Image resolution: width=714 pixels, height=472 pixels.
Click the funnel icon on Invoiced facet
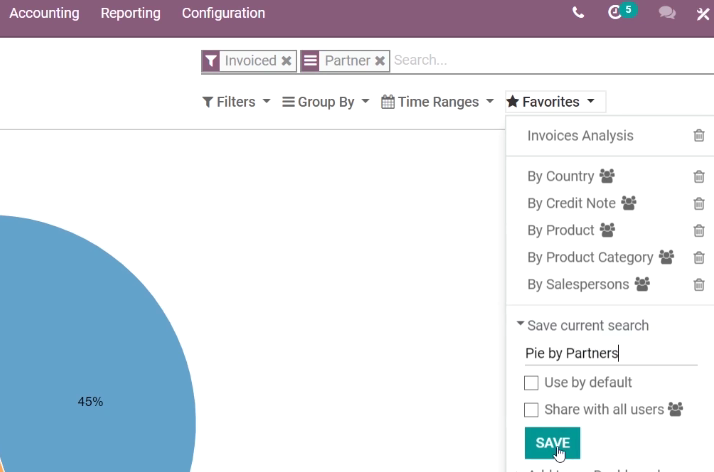coord(211,61)
